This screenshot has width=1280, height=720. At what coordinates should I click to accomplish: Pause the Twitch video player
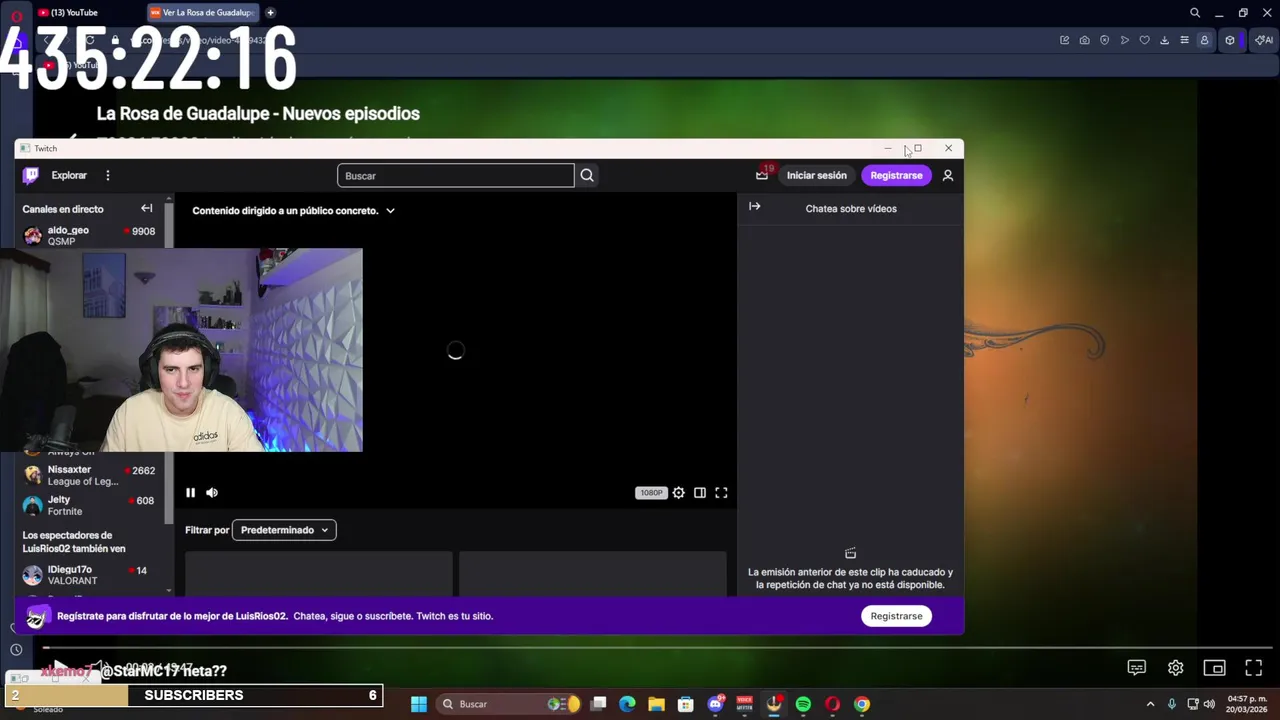pyautogui.click(x=190, y=492)
